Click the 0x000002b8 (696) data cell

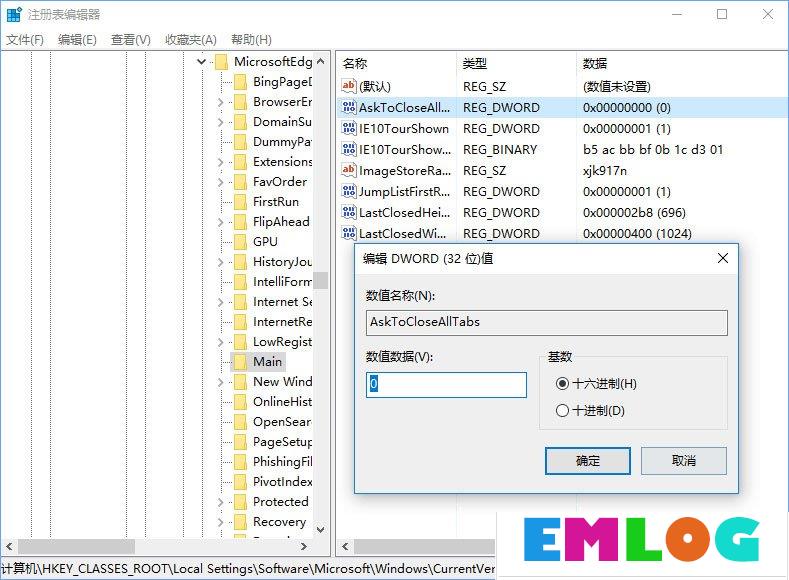point(634,213)
